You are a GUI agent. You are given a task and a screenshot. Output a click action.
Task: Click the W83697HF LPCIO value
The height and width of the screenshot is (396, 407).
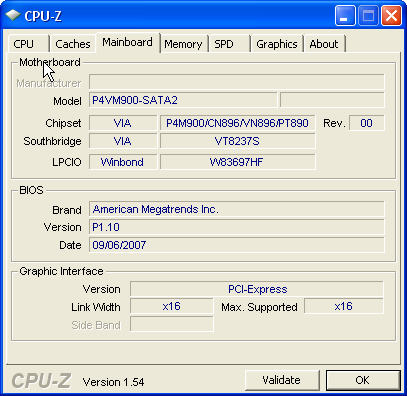(237, 162)
